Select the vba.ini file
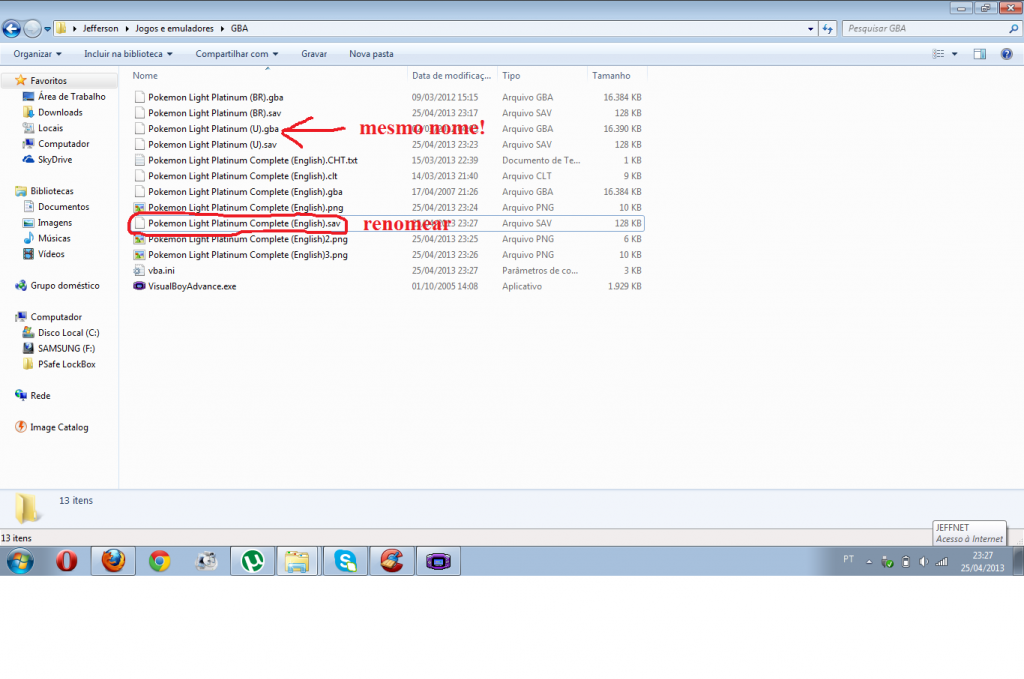Image resolution: width=1024 pixels, height=679 pixels. click(387, 270)
